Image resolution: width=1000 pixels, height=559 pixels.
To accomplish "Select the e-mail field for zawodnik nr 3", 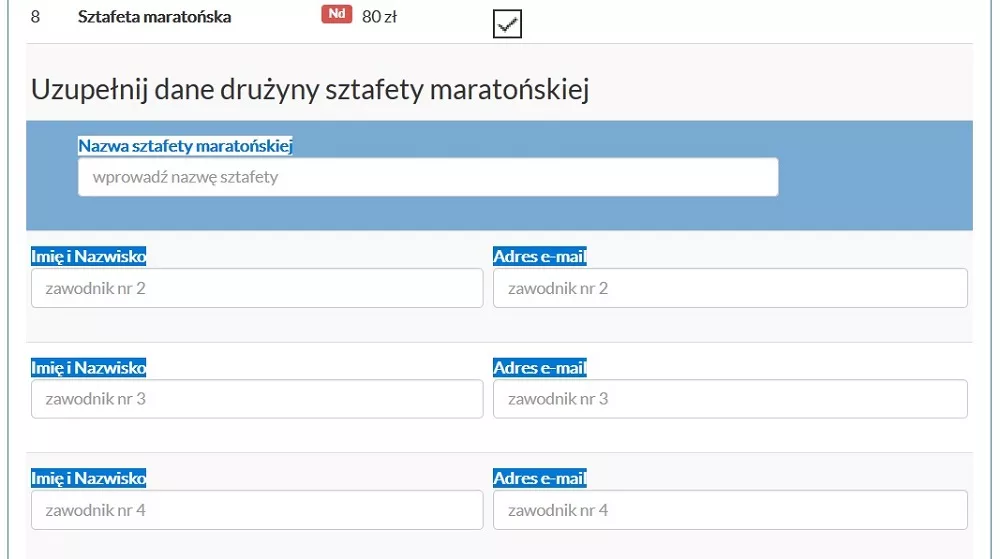I will [x=730, y=399].
